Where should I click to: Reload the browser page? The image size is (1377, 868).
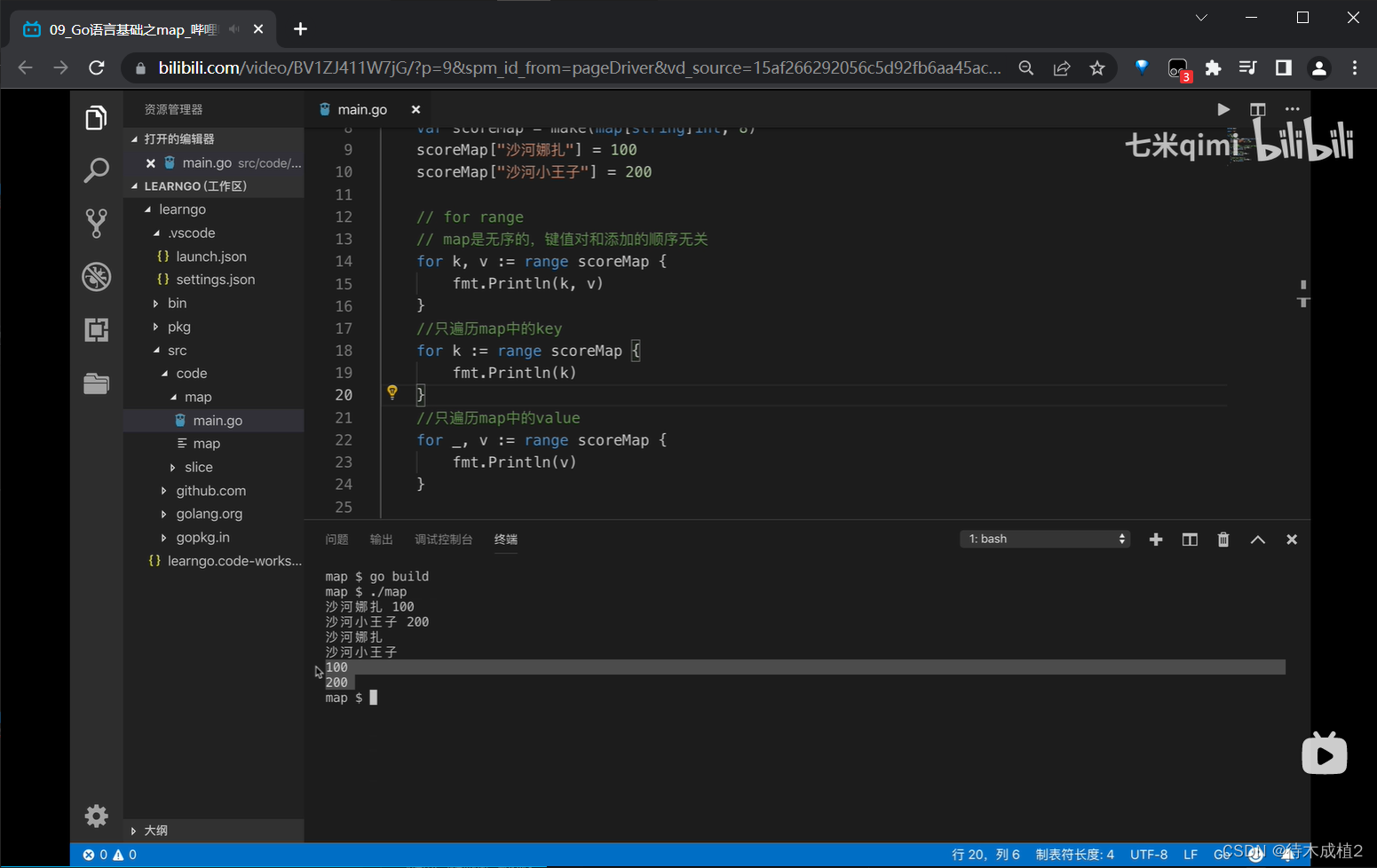(97, 67)
